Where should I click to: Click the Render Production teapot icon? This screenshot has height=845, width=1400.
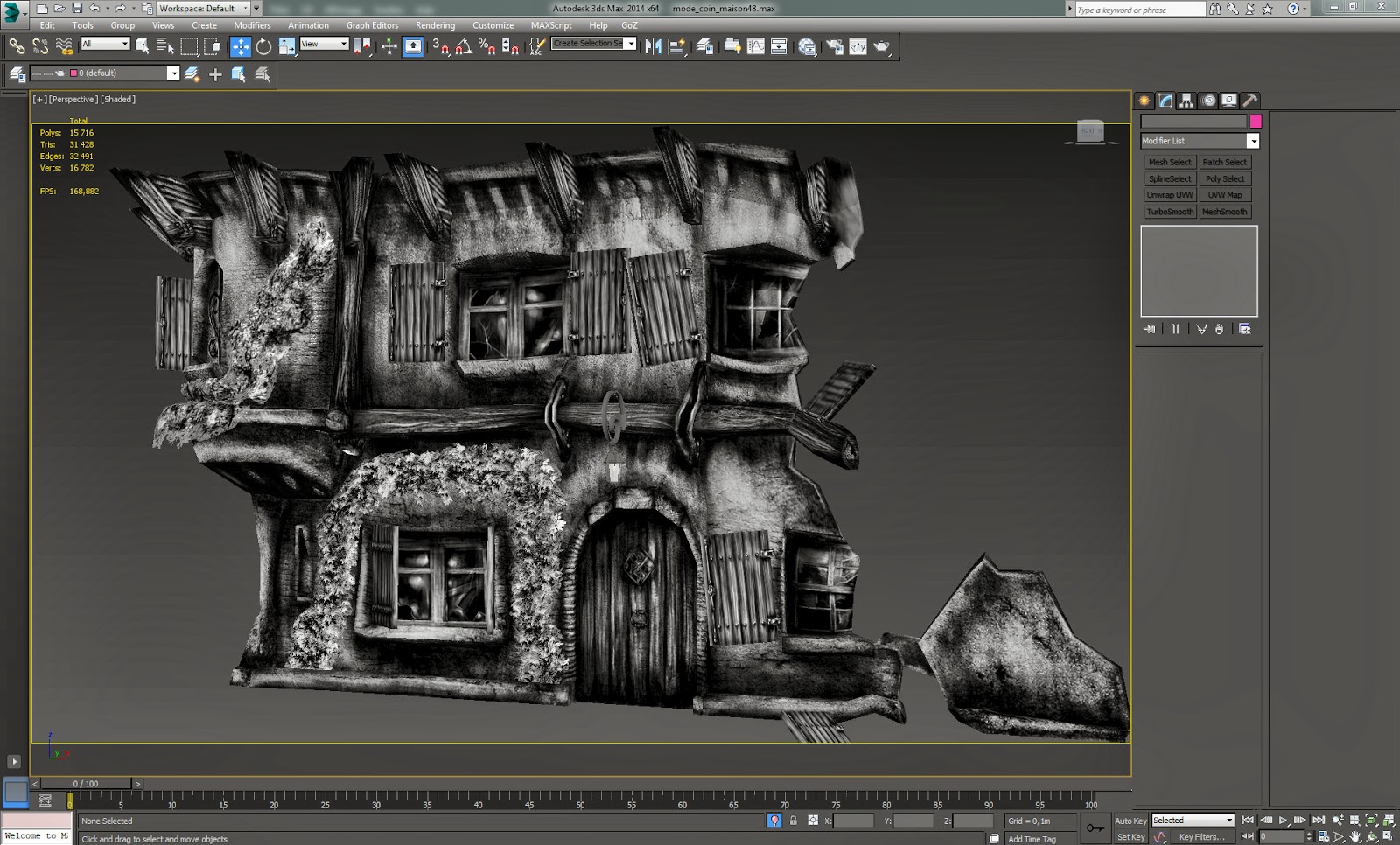pyautogui.click(x=881, y=46)
